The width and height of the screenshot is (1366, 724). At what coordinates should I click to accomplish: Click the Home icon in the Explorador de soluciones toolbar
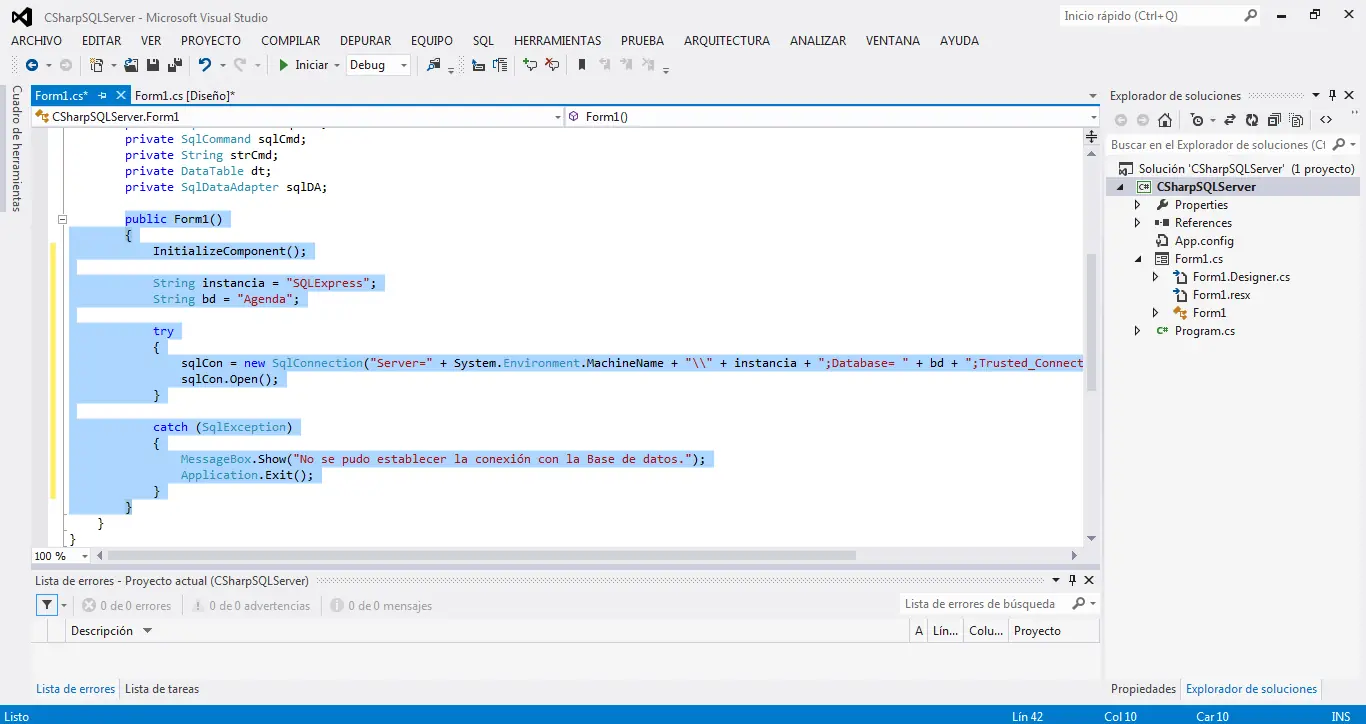pos(1165,120)
